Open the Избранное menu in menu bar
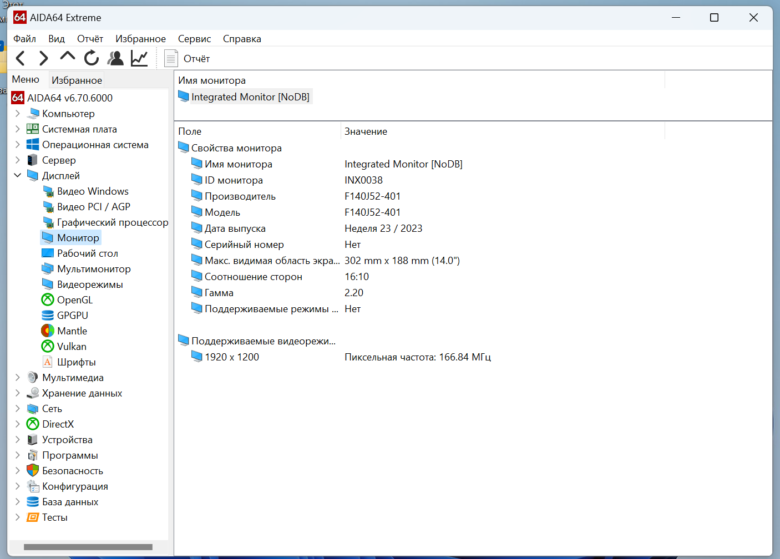 pyautogui.click(x=141, y=39)
